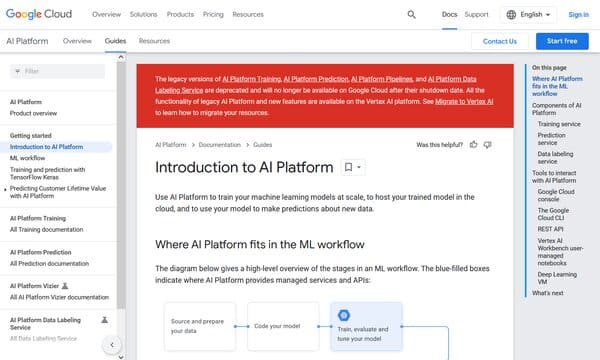This screenshot has width=600, height=360.
Task: Open the Resources top menu
Action: (x=248, y=15)
